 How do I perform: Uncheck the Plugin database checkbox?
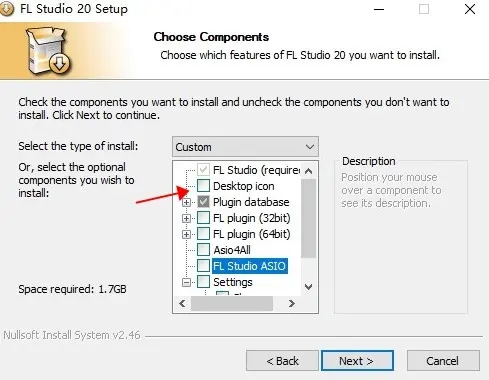[x=203, y=202]
